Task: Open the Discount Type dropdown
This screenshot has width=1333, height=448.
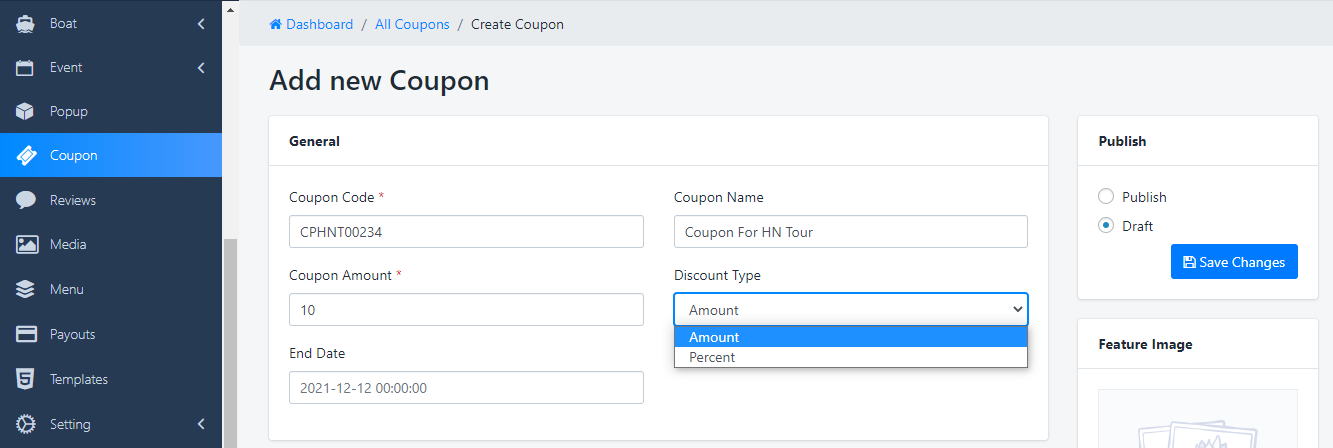Action: click(850, 310)
